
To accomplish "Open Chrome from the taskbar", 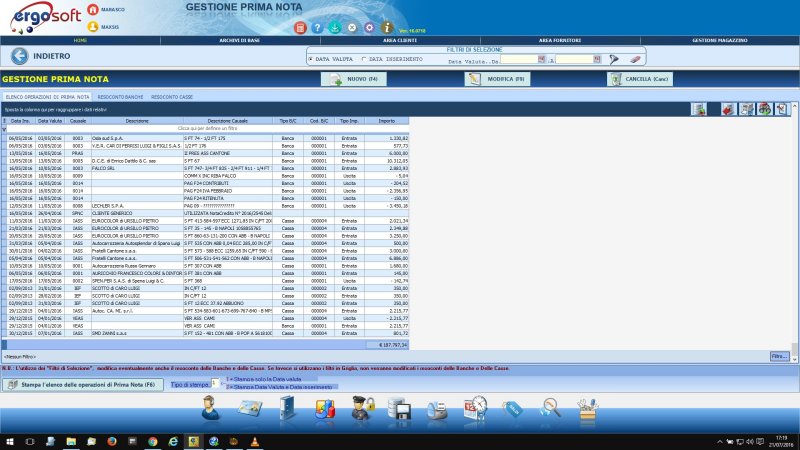I will (153, 441).
